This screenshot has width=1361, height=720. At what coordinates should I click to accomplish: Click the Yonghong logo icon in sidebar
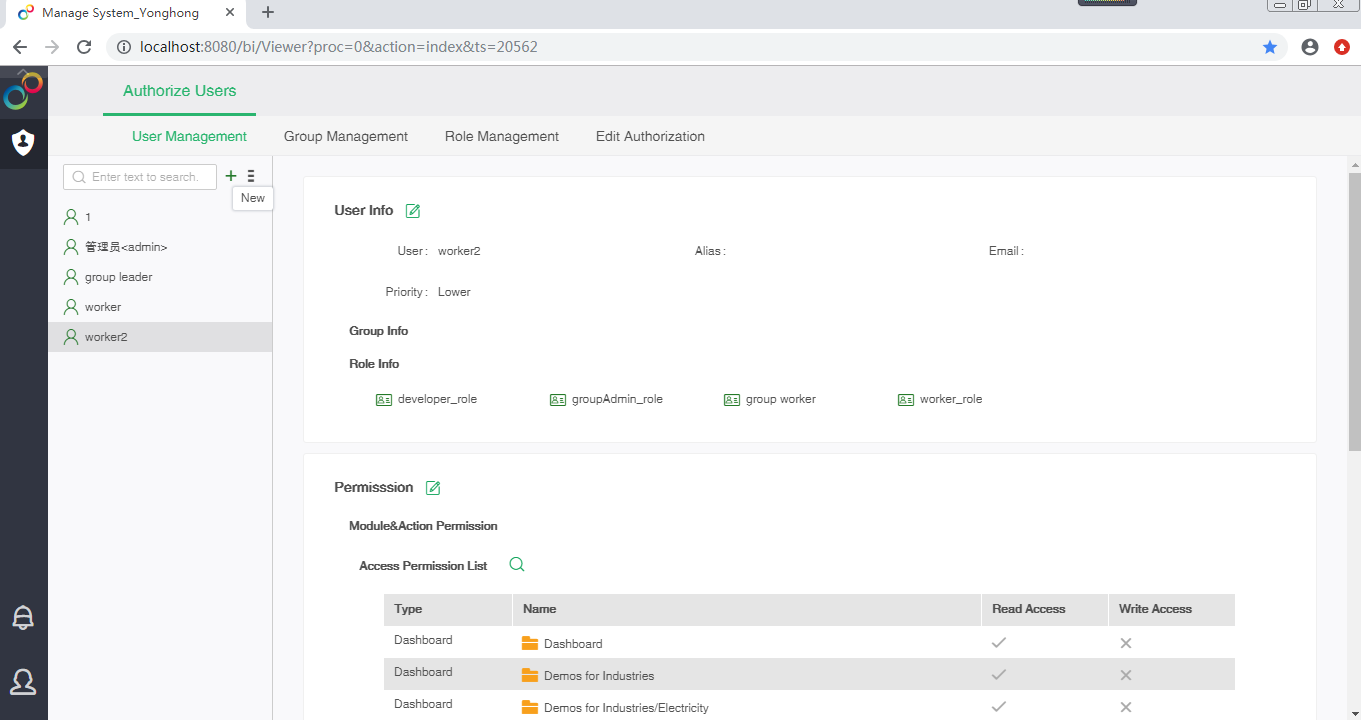coord(23,91)
